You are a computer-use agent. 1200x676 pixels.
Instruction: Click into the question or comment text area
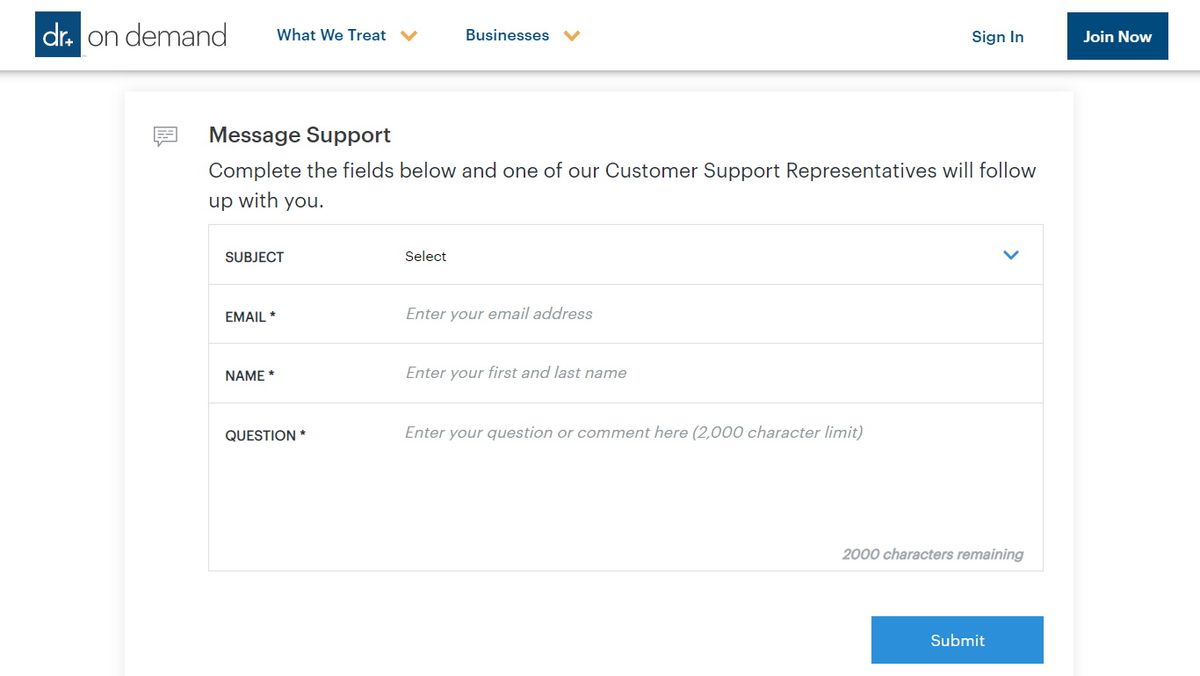700,480
